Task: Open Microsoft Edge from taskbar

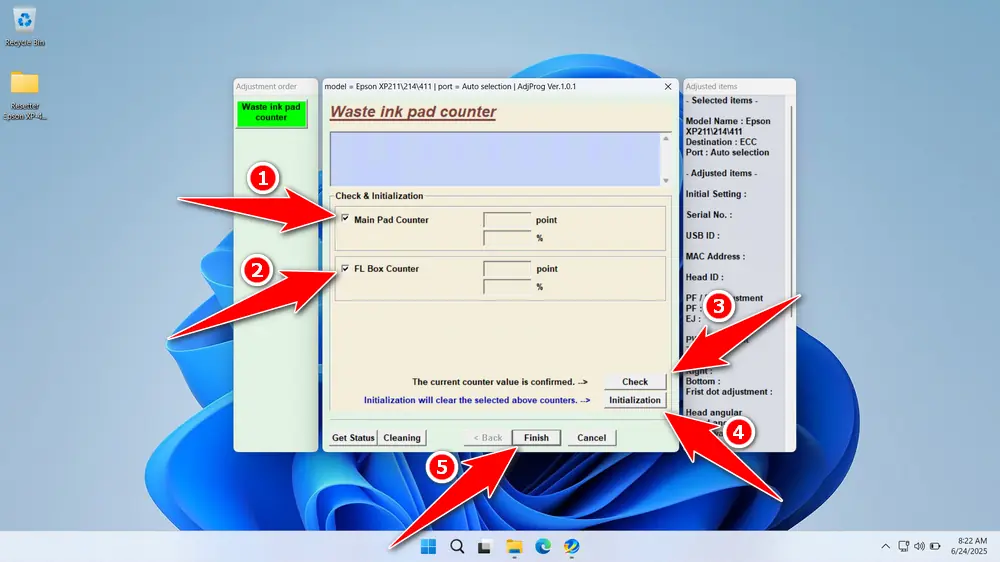Action: 543,547
